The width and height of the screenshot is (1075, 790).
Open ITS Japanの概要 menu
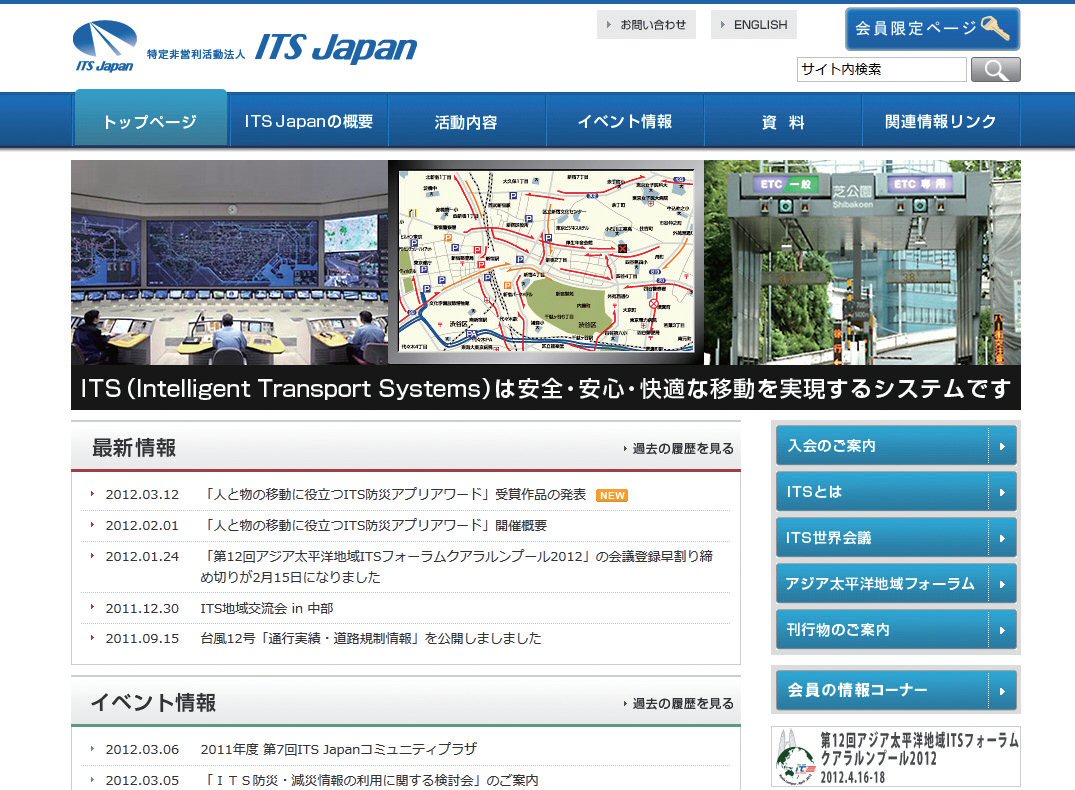pyautogui.click(x=309, y=121)
